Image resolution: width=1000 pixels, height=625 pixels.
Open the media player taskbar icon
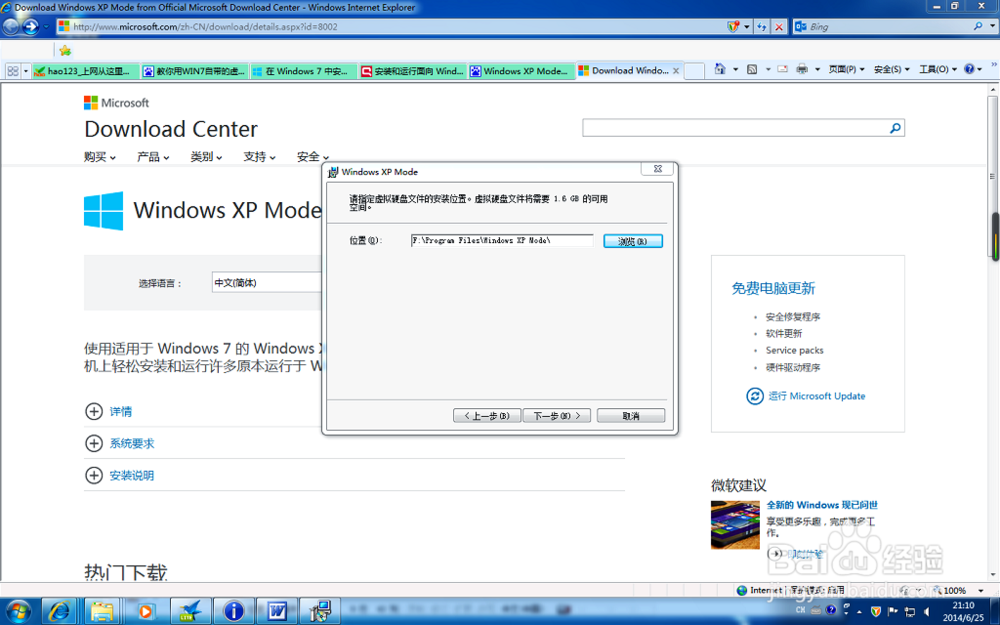click(x=146, y=611)
